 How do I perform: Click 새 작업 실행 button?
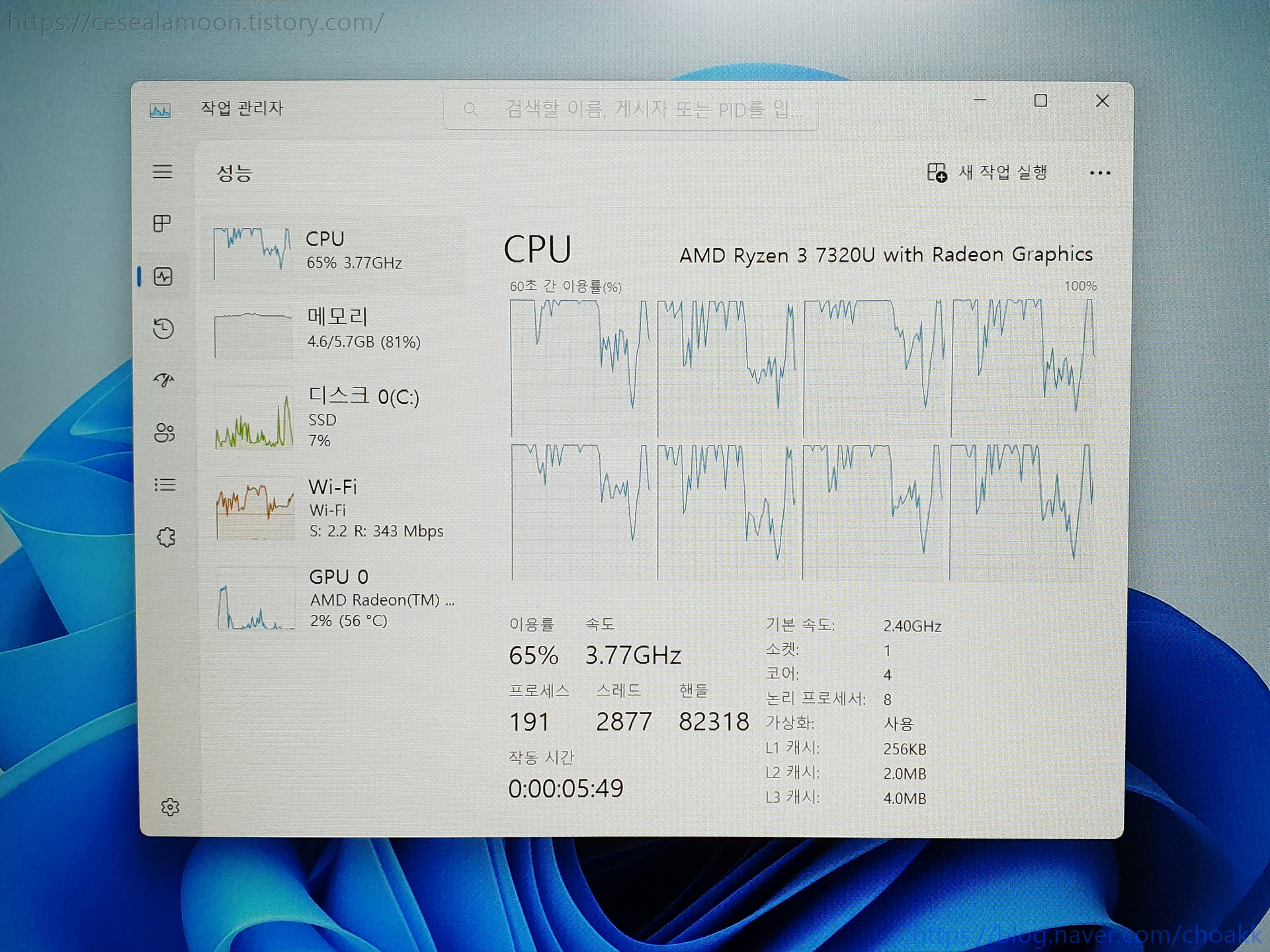[987, 173]
